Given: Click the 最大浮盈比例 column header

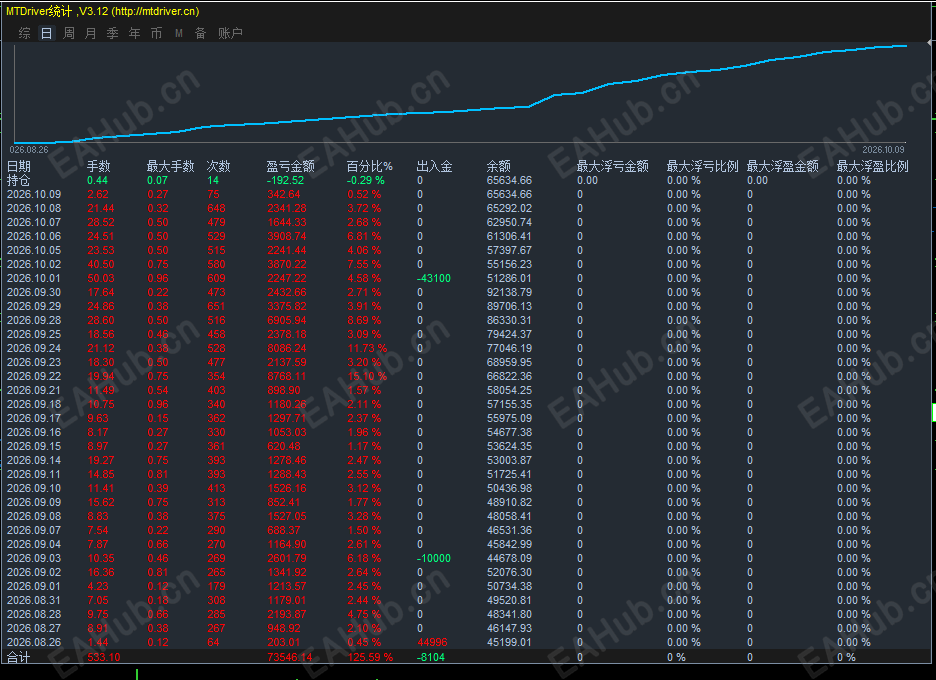Looking at the screenshot, I should (872, 167).
